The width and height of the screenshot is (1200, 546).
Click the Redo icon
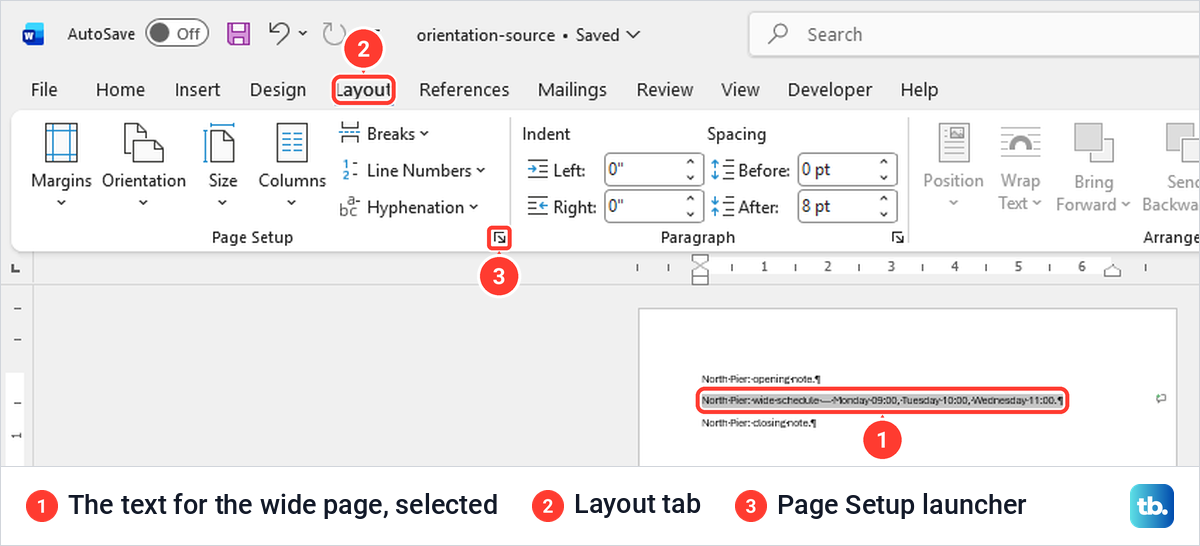click(x=333, y=35)
